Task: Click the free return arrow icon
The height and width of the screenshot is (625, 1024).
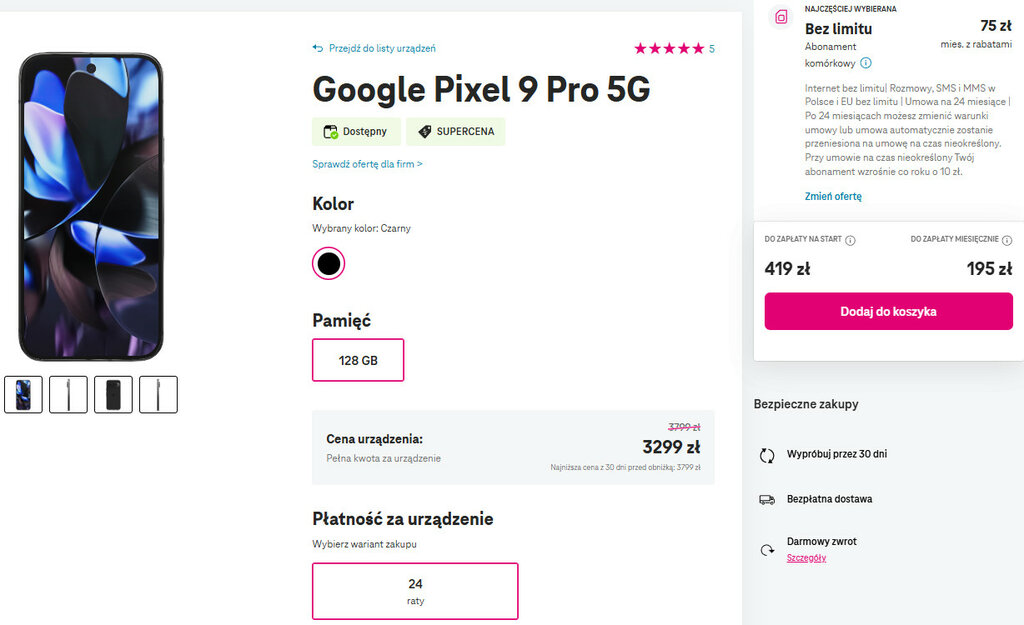Action: click(767, 549)
